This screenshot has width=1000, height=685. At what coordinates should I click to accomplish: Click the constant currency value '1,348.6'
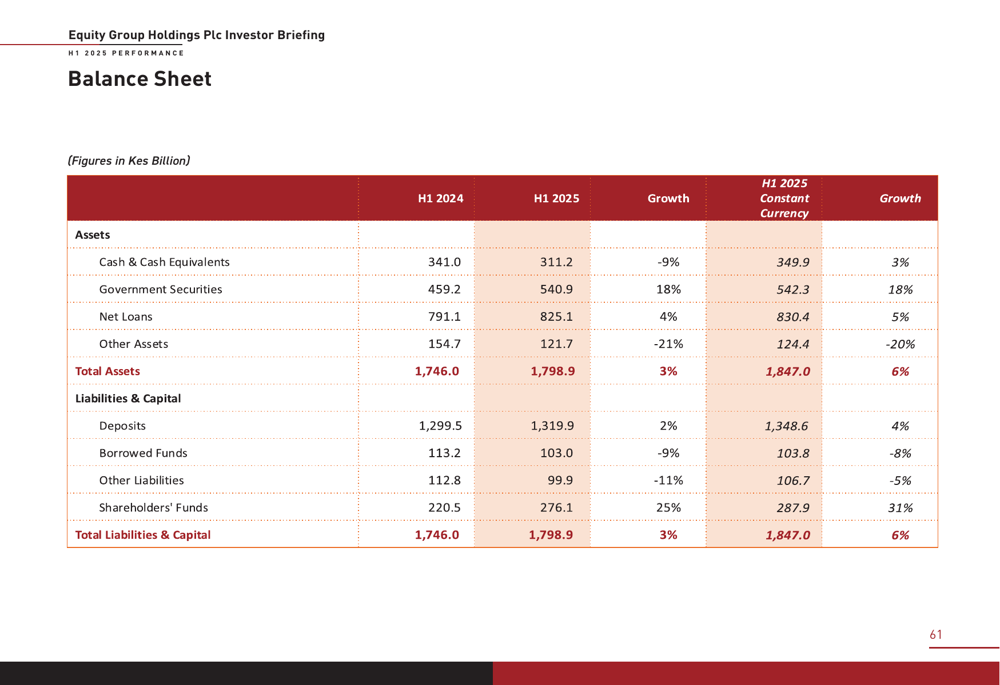pos(786,426)
